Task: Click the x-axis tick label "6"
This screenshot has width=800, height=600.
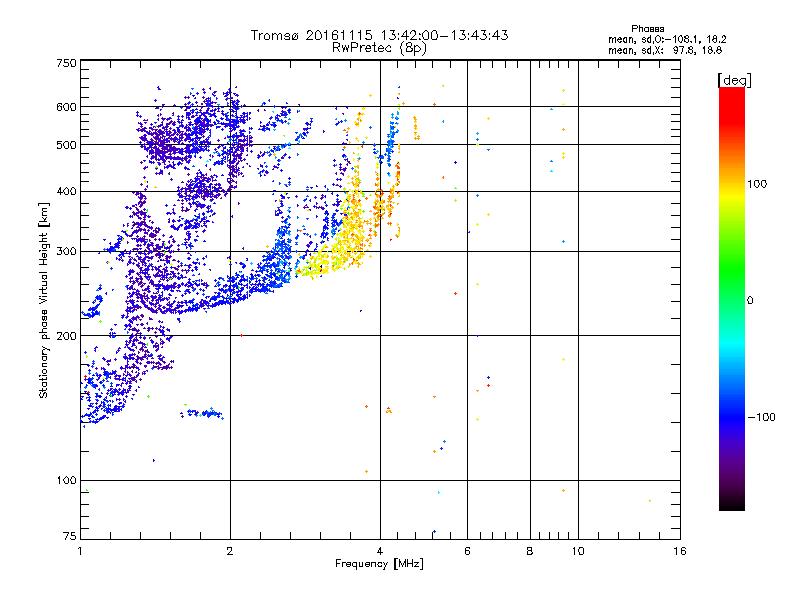Action: point(467,551)
